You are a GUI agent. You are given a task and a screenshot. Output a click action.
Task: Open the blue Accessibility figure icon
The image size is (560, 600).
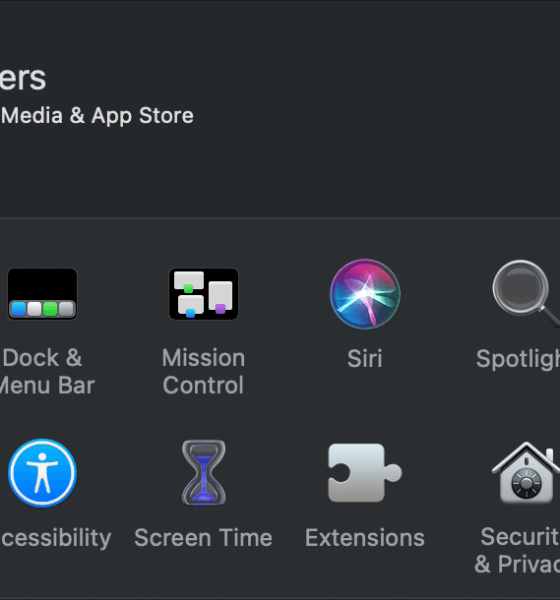[x=42, y=473]
